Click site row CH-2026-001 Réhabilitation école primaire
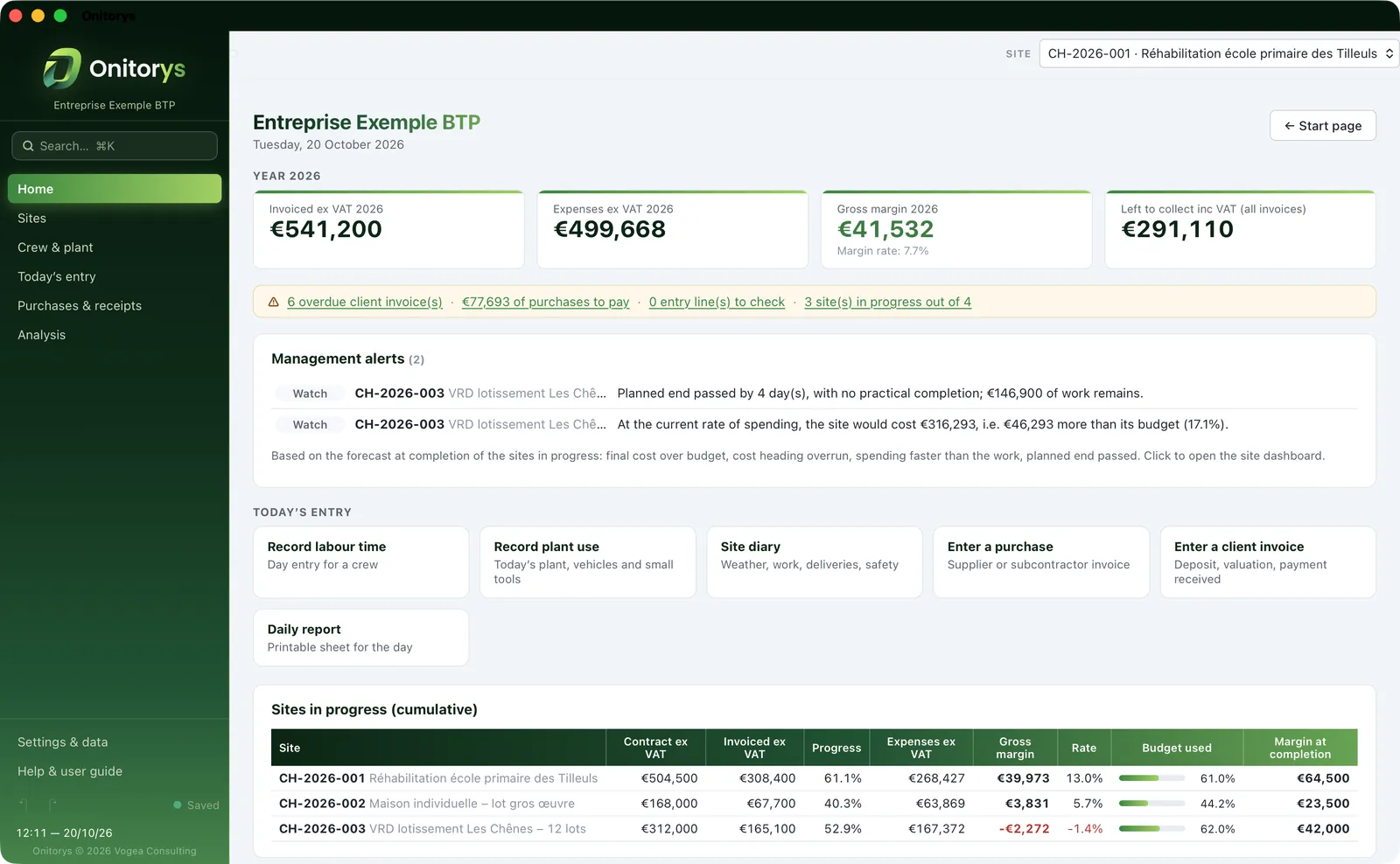Image resolution: width=1400 pixels, height=864 pixels. click(x=814, y=778)
